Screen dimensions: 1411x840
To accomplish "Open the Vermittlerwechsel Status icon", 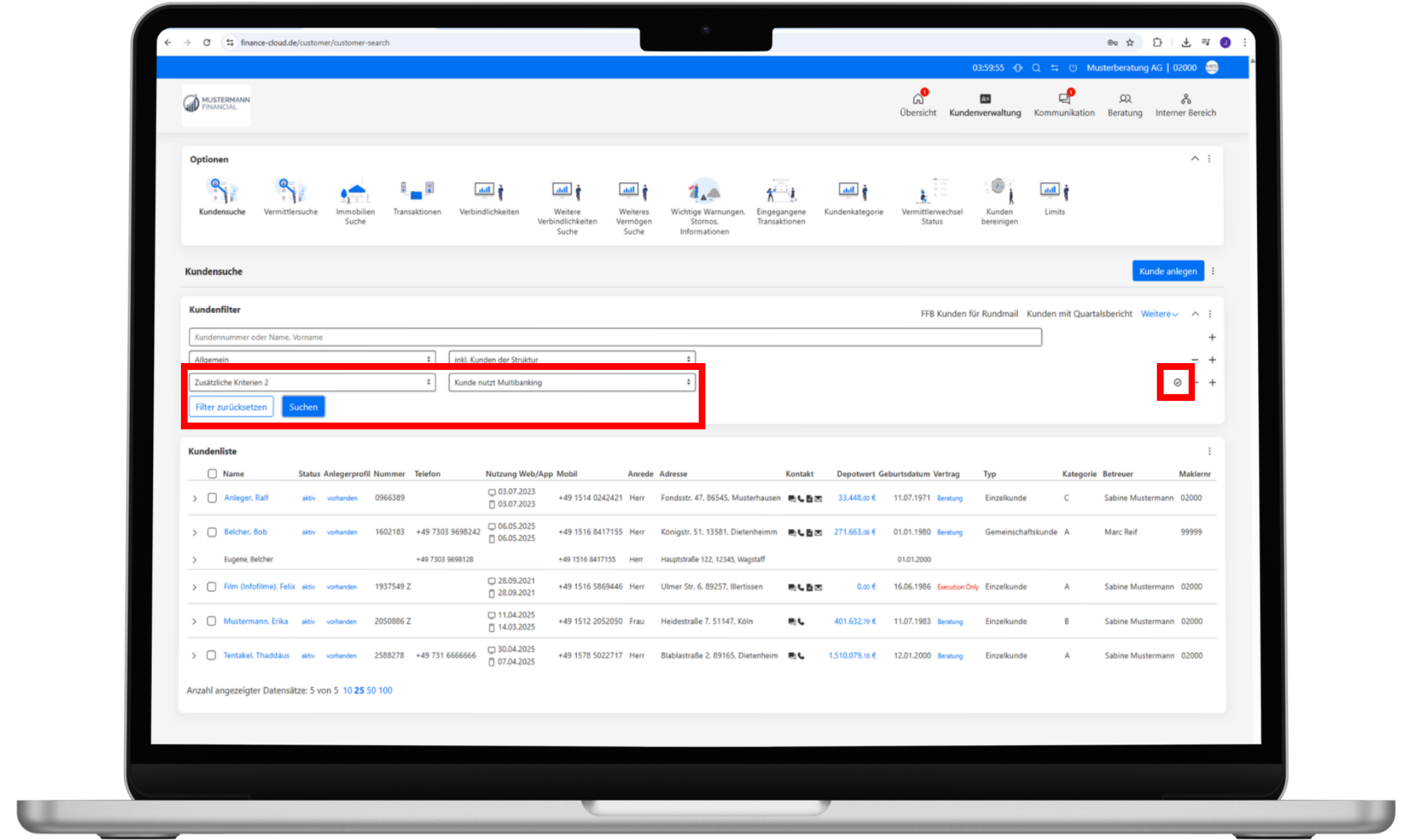I will point(931,192).
